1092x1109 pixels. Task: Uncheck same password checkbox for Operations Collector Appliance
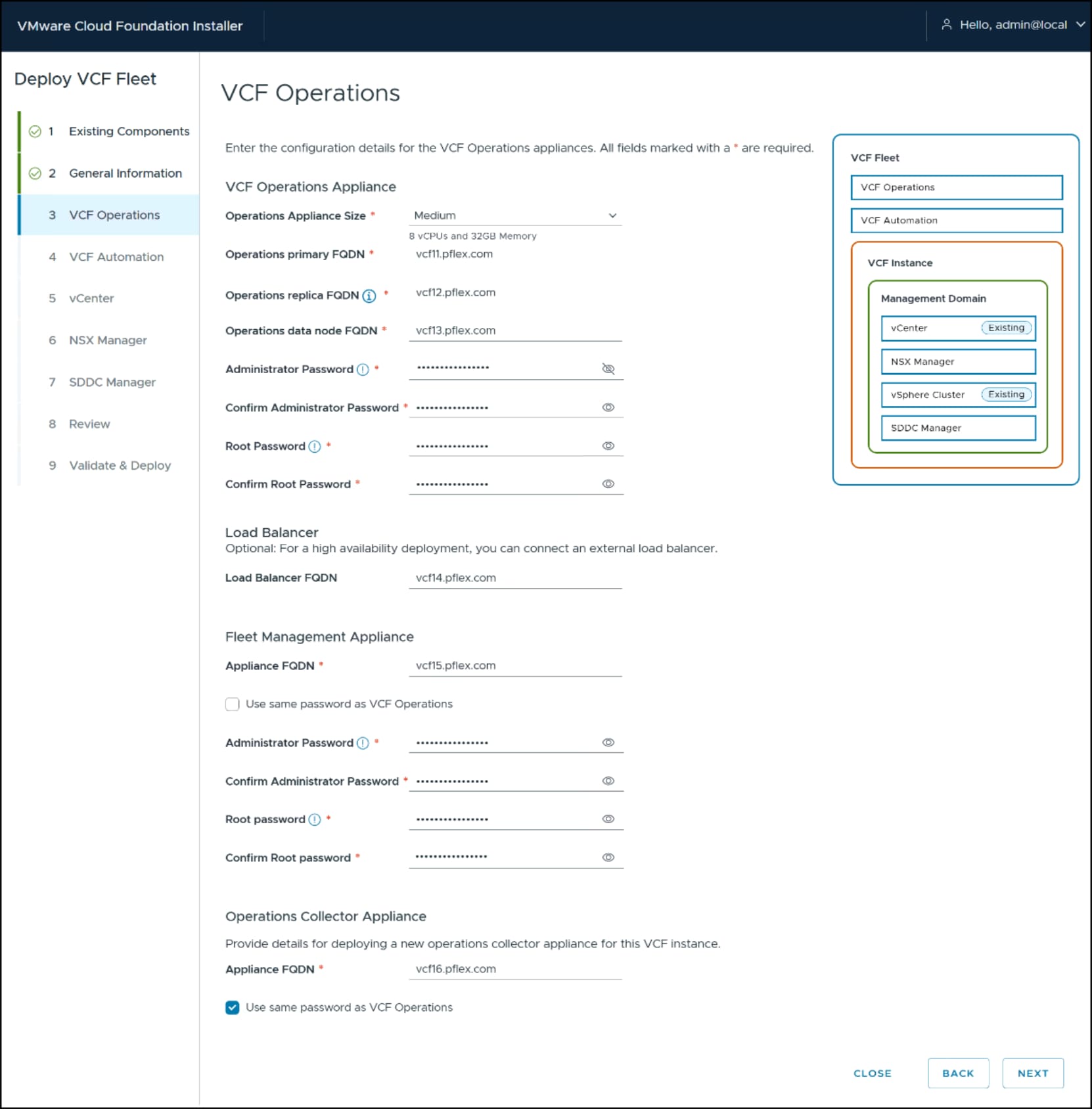(232, 1008)
